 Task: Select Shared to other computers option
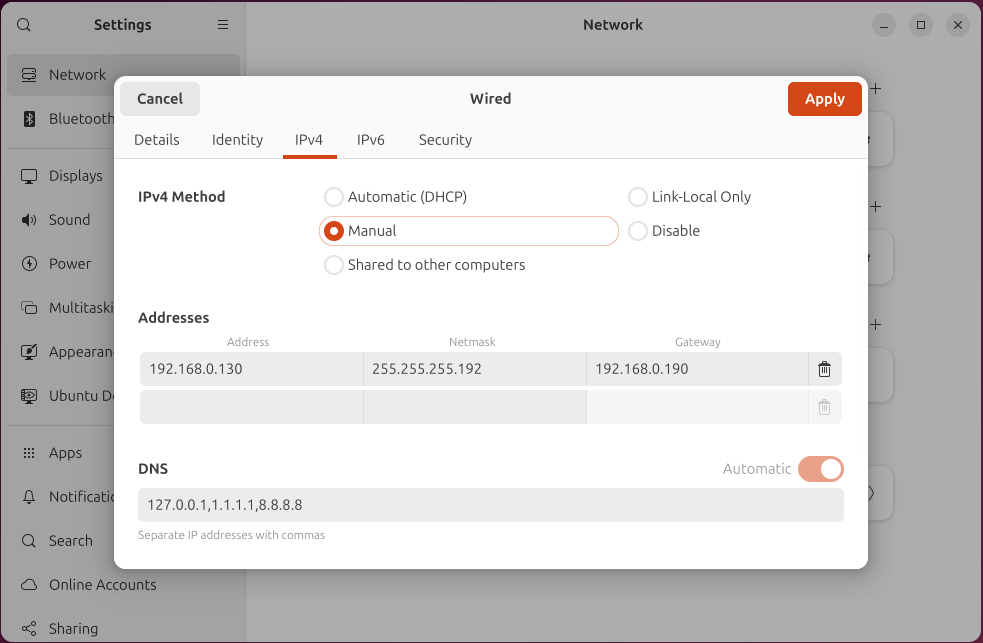333,265
